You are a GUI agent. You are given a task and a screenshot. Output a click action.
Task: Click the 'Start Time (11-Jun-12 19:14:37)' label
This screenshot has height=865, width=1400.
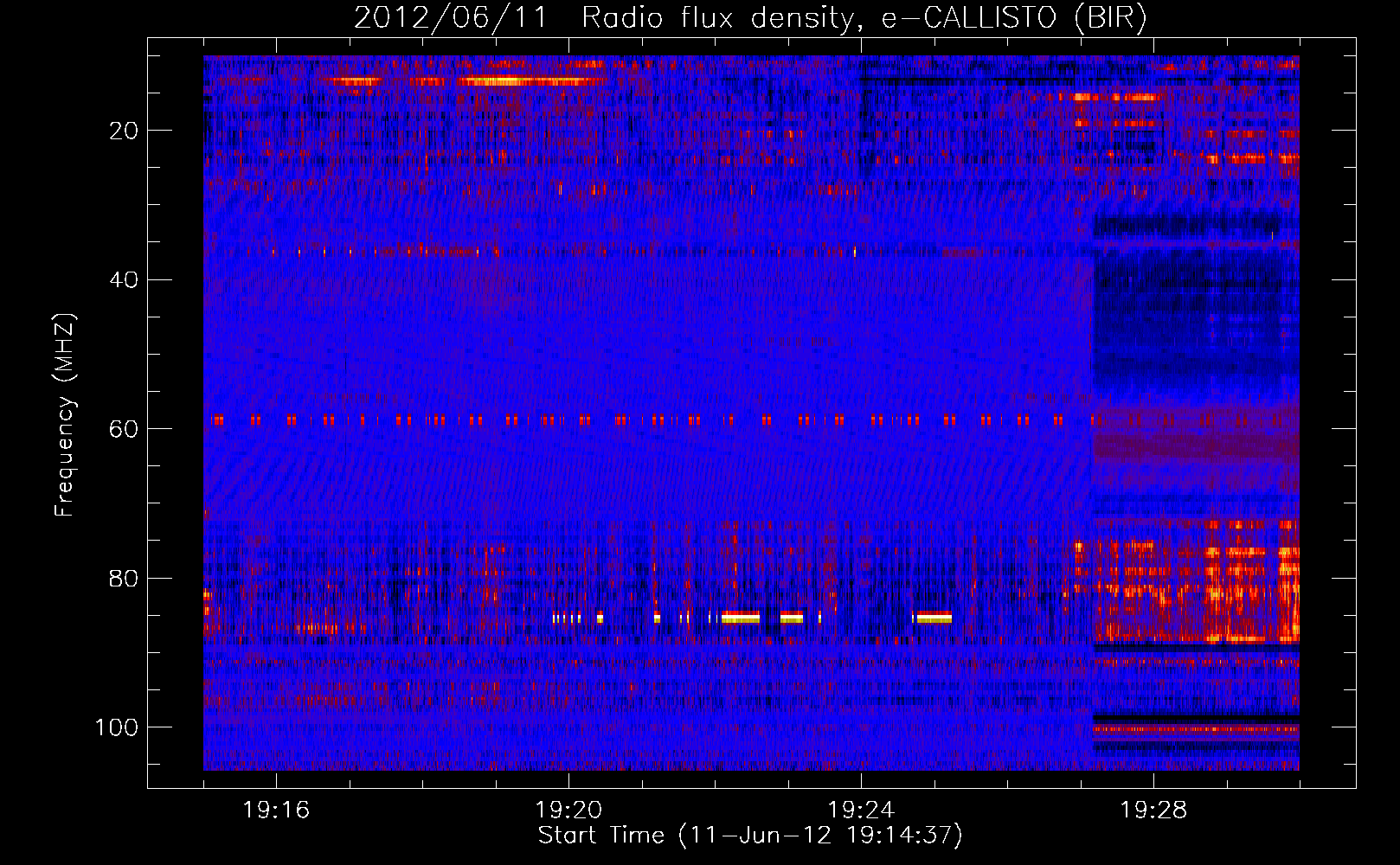coord(750,836)
